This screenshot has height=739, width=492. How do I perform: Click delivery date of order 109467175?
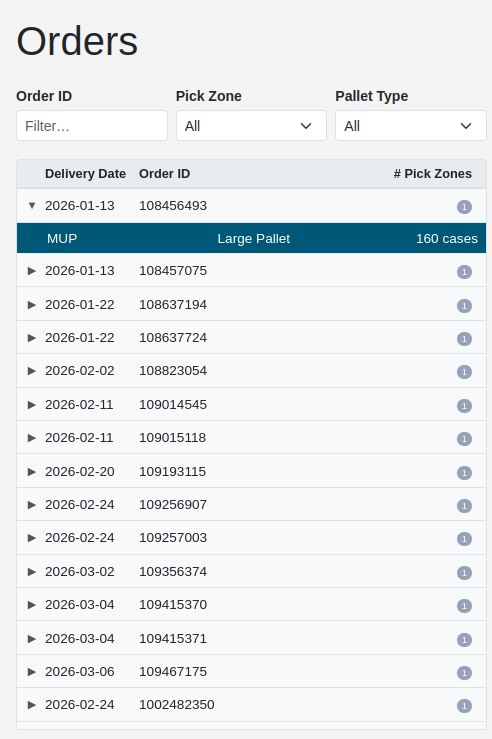click(80, 671)
